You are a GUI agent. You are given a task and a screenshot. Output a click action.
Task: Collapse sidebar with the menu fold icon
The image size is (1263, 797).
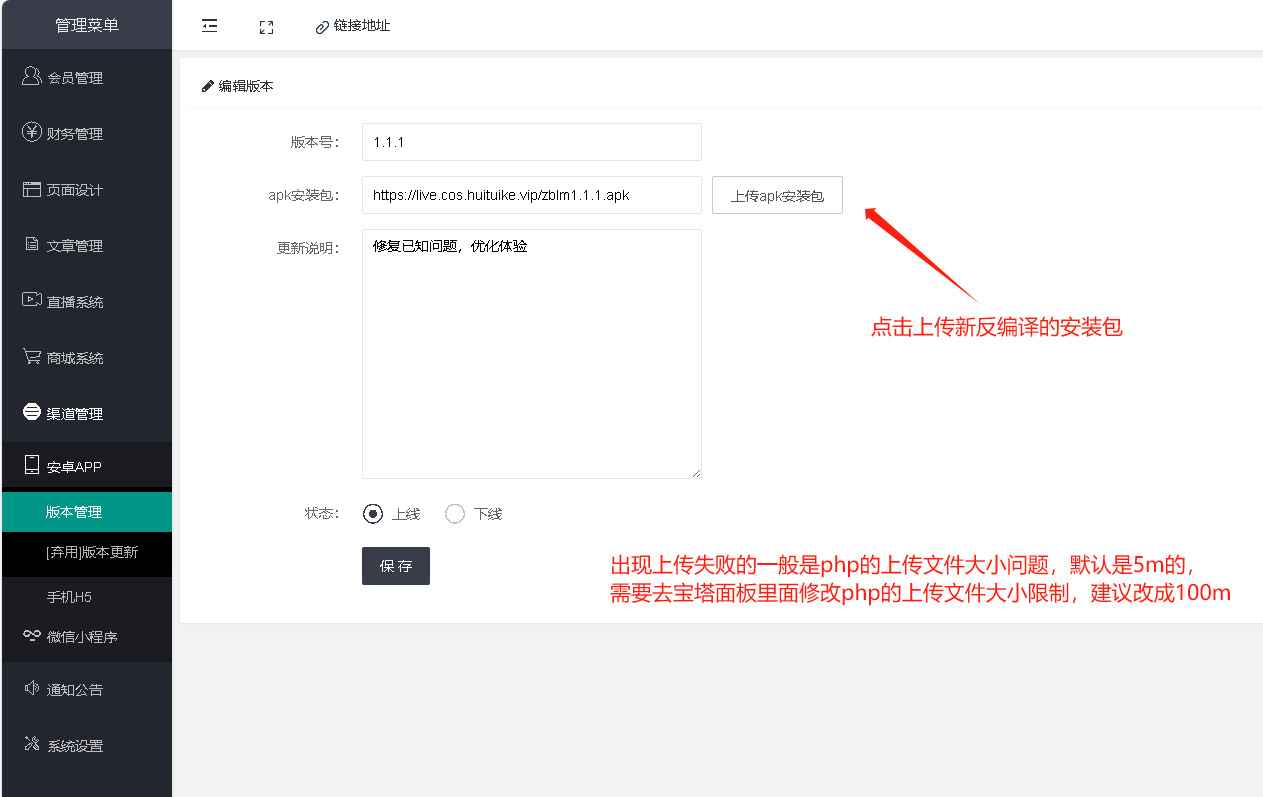(x=209, y=26)
